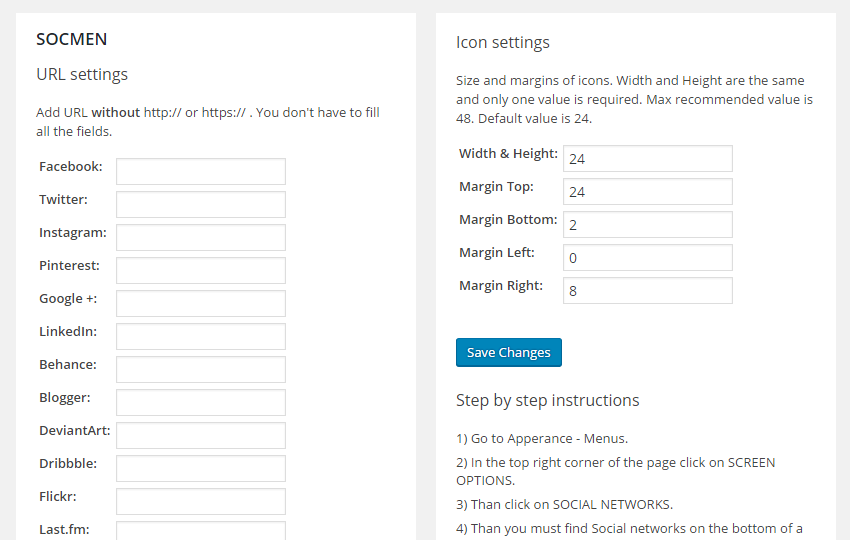Focus the DeviantArt URL field
The width and height of the screenshot is (850, 540).
coord(201,436)
